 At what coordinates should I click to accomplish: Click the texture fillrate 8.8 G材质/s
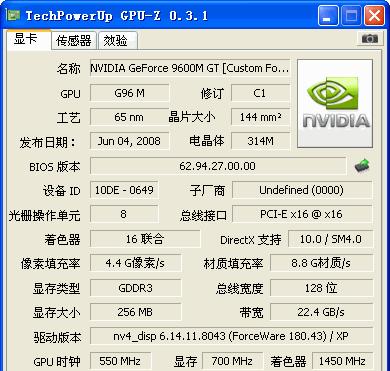pyautogui.click(x=321, y=263)
